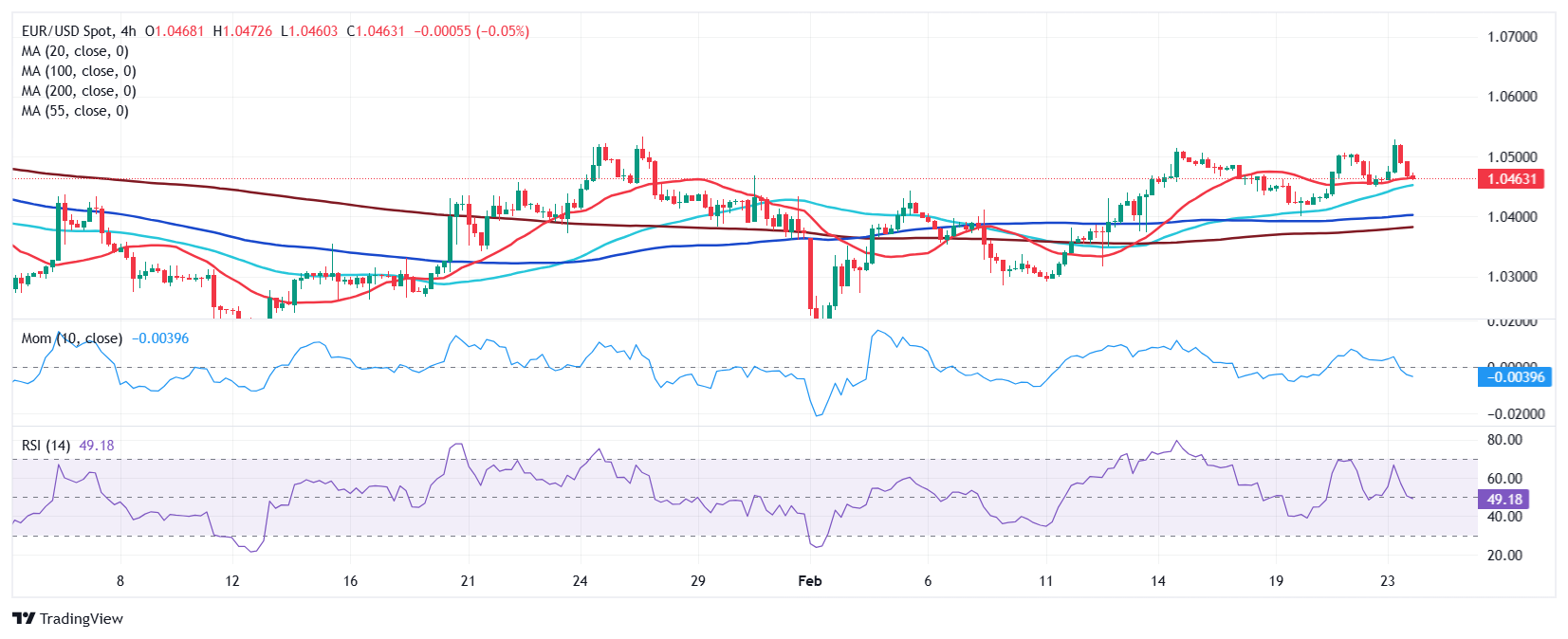Open the MA (55, close, 0) legend entry
The height and width of the screenshot is (639, 1568).
click(75, 111)
